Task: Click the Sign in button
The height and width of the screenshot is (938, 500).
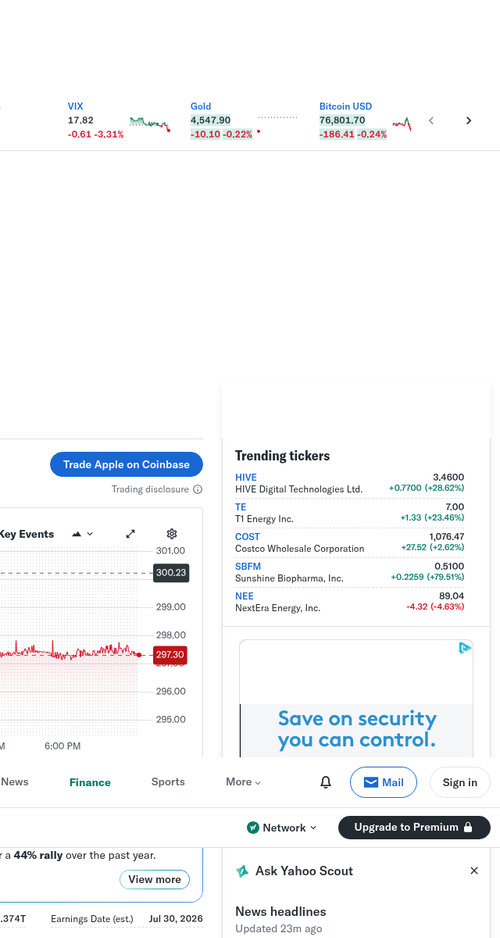Action: (x=460, y=782)
